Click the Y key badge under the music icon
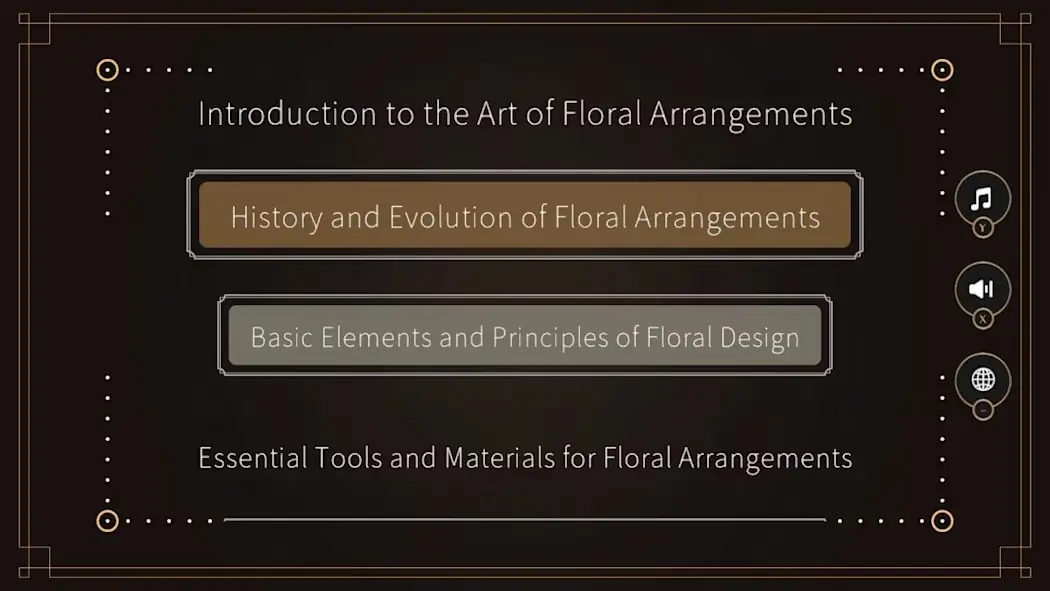Viewport: 1050px width, 591px height. (x=983, y=228)
